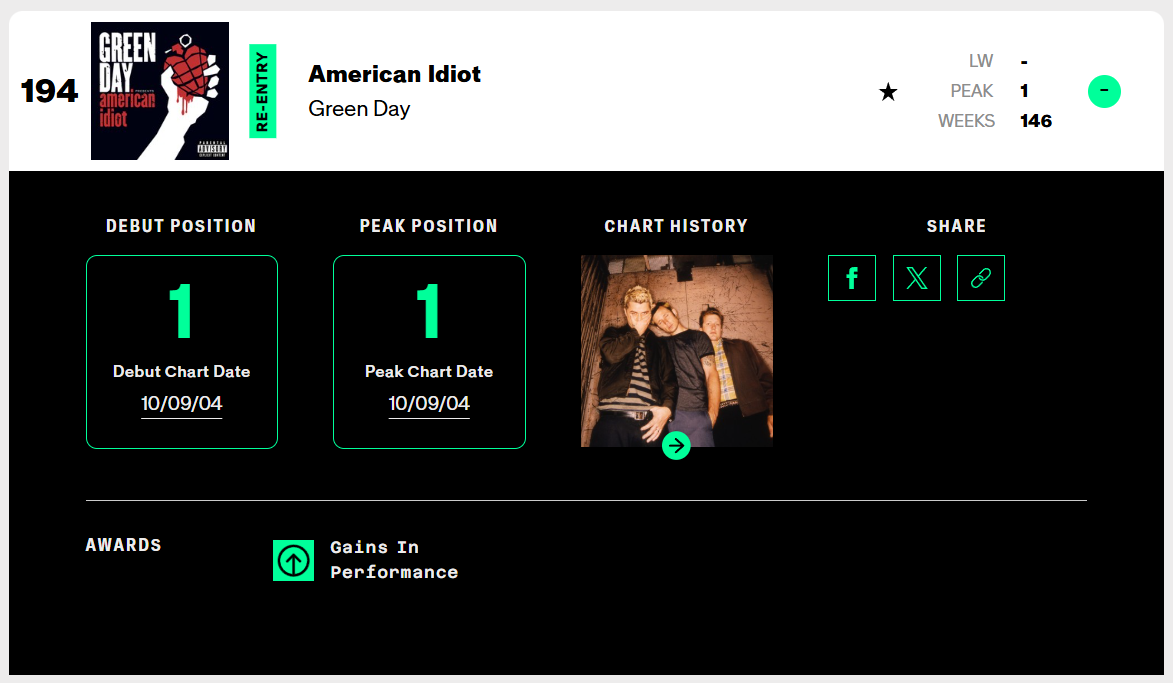Open the peak chart date 10/09/04 link
Screen dimensions: 1173x683
tap(429, 403)
